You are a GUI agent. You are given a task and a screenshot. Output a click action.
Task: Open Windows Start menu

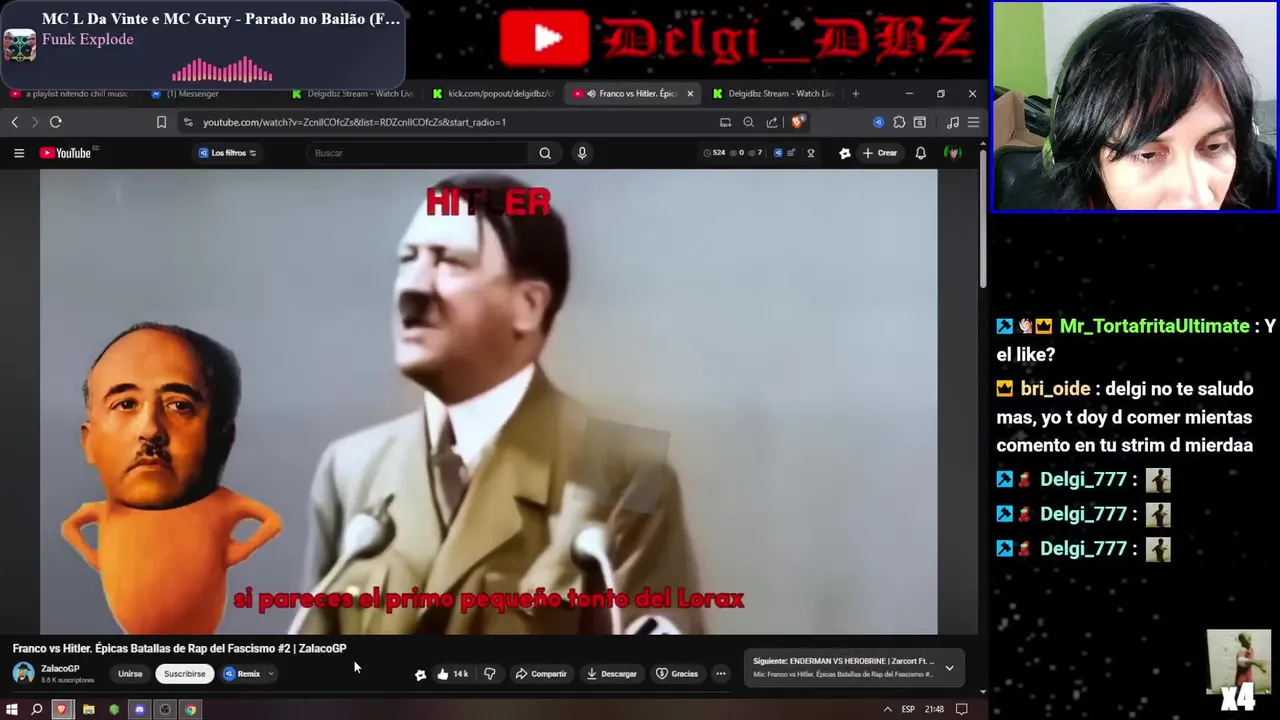coord(12,709)
